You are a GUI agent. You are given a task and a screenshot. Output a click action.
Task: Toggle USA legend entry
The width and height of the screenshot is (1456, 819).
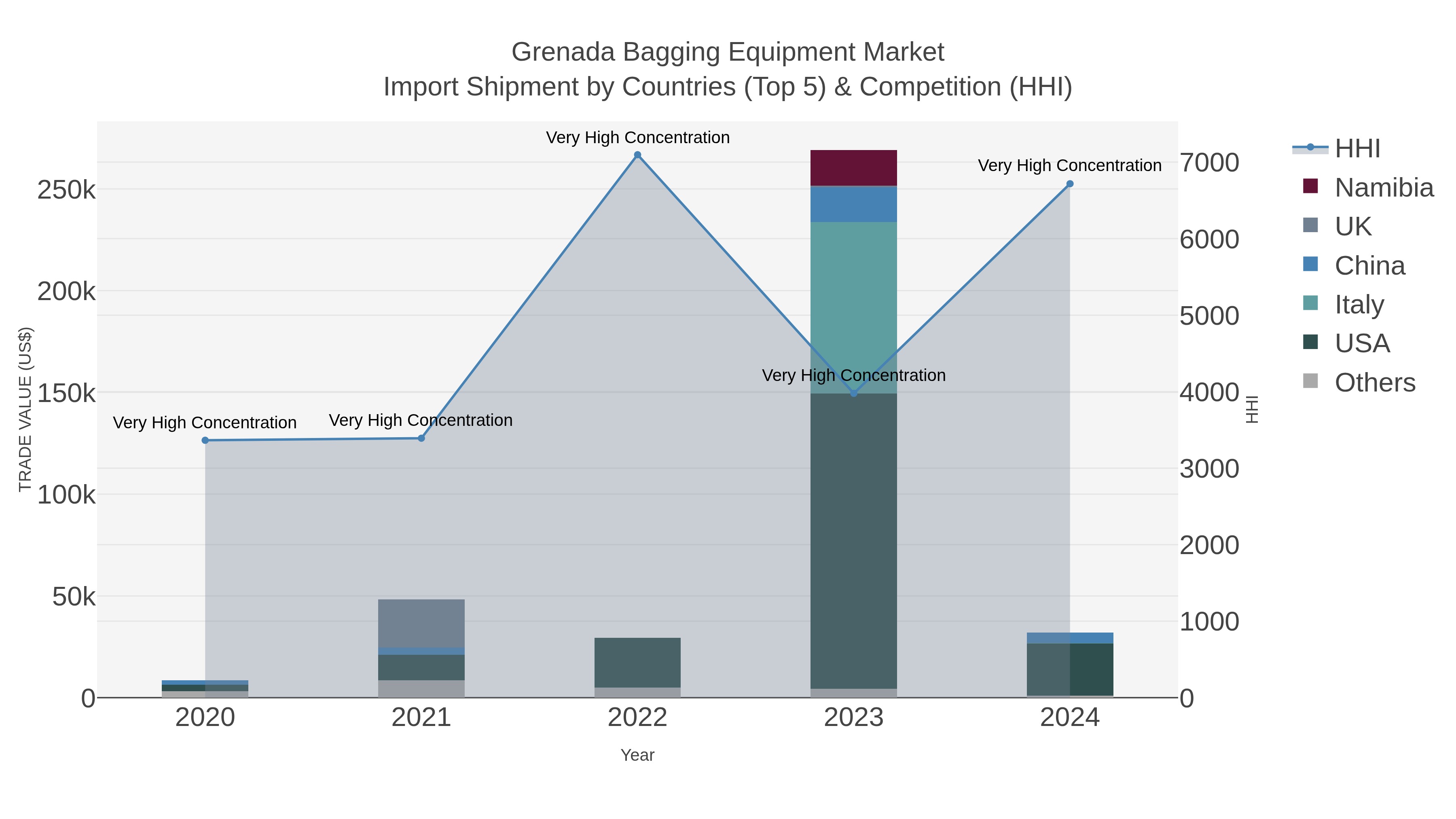(1346, 344)
